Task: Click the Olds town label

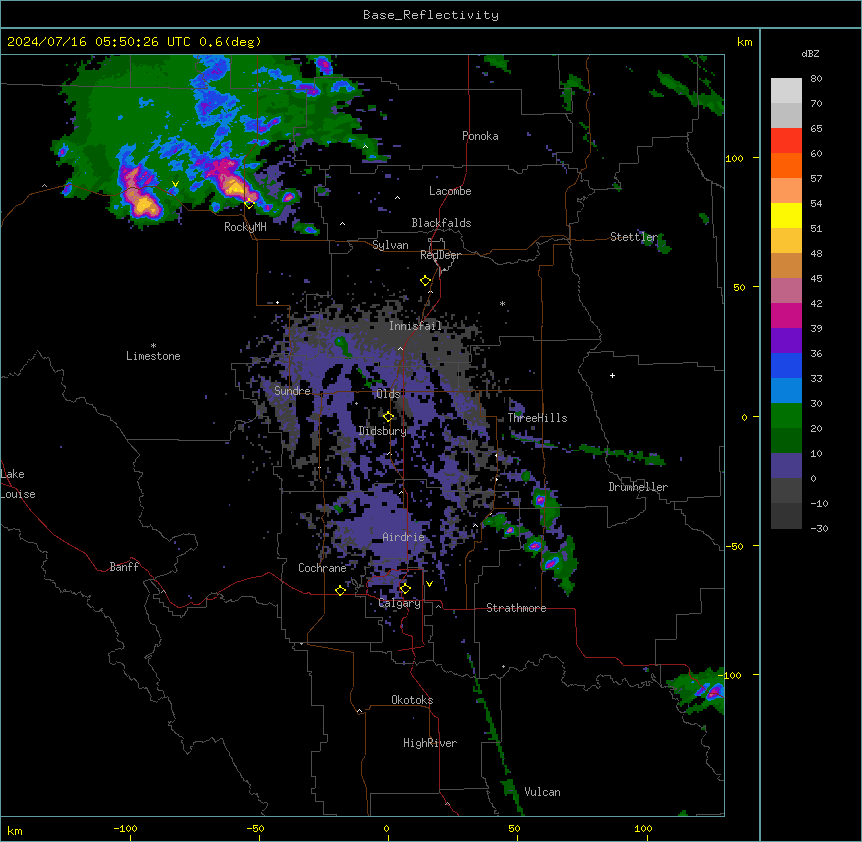Action: 388,394
